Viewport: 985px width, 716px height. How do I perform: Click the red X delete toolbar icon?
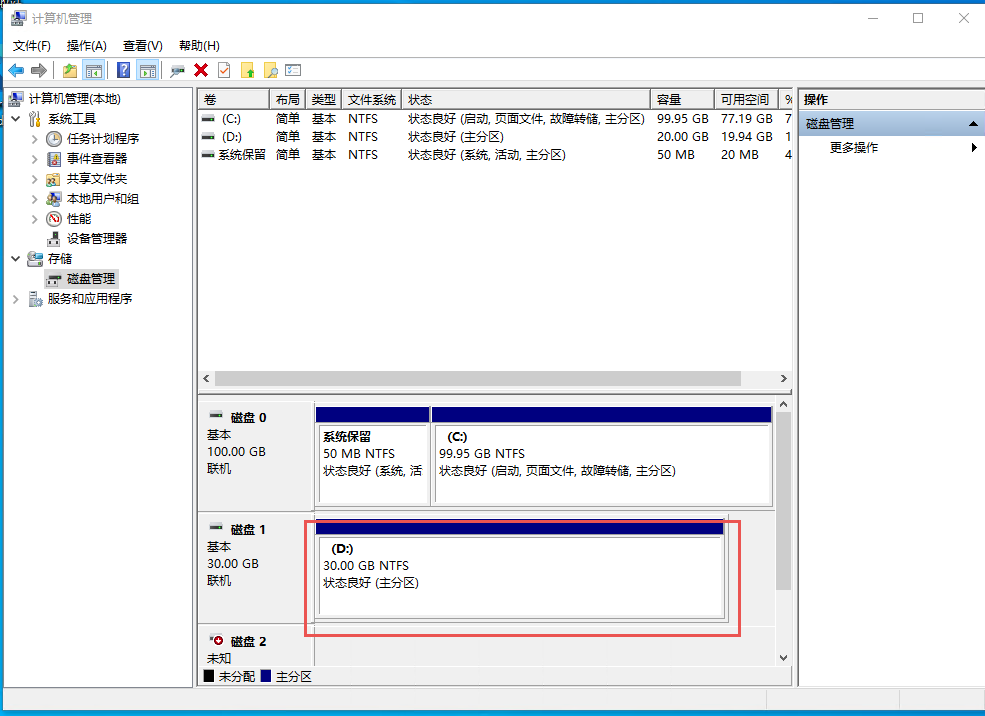click(x=201, y=70)
